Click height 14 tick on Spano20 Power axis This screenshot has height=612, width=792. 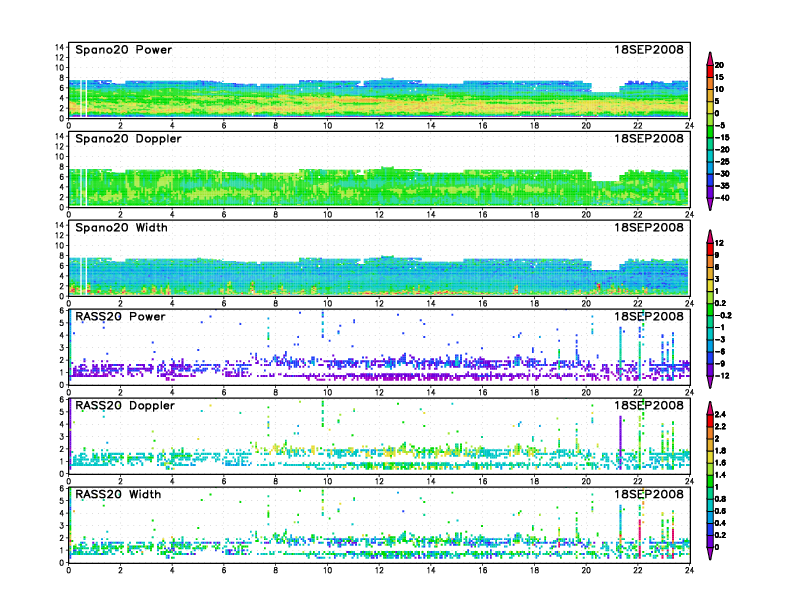tap(60, 47)
